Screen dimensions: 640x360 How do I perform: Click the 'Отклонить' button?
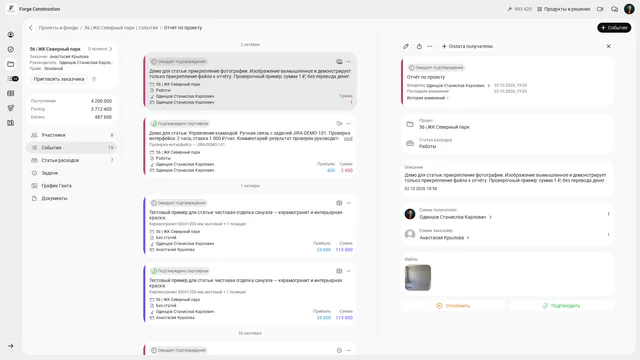tap(453, 306)
